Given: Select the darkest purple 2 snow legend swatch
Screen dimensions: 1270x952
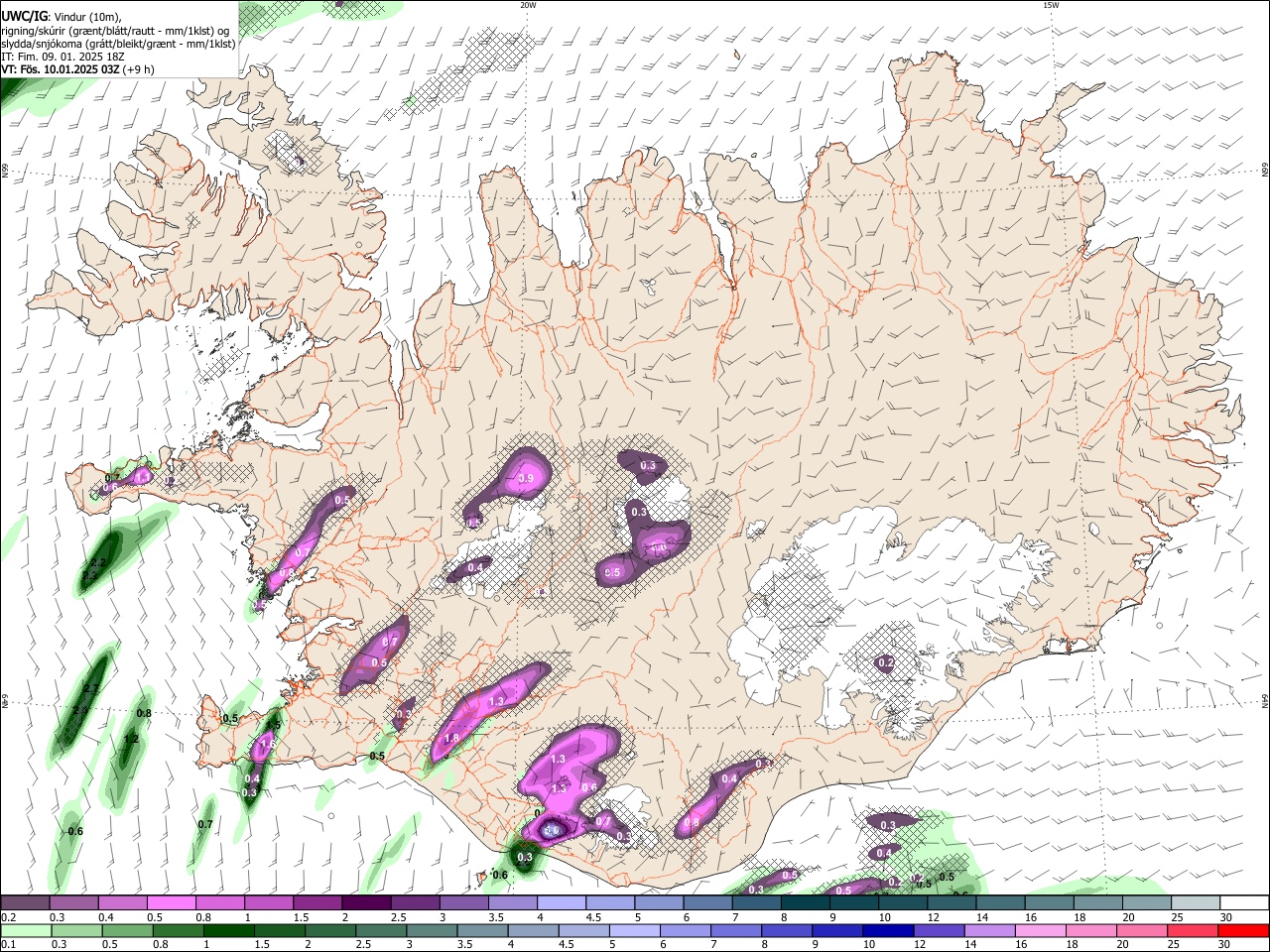Looking at the screenshot, I should (366, 902).
